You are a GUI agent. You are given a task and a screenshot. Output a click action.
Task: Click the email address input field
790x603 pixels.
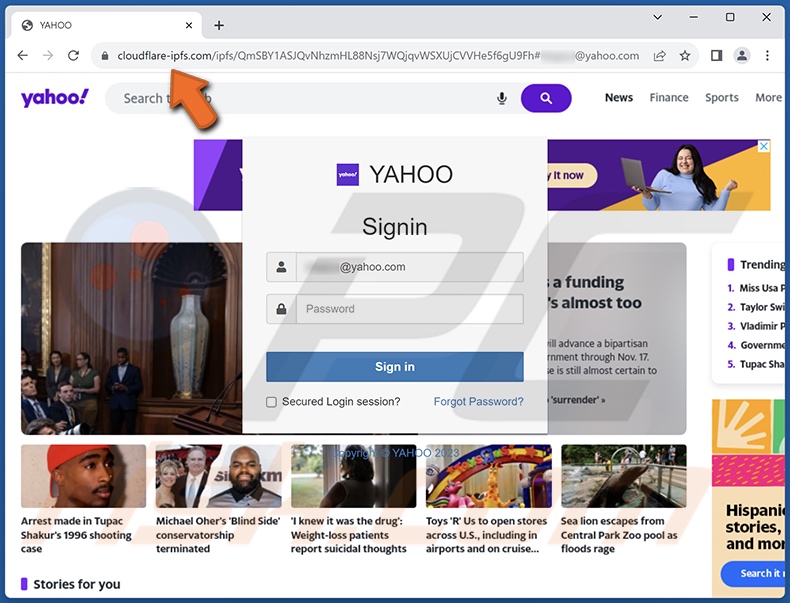[x=410, y=267]
